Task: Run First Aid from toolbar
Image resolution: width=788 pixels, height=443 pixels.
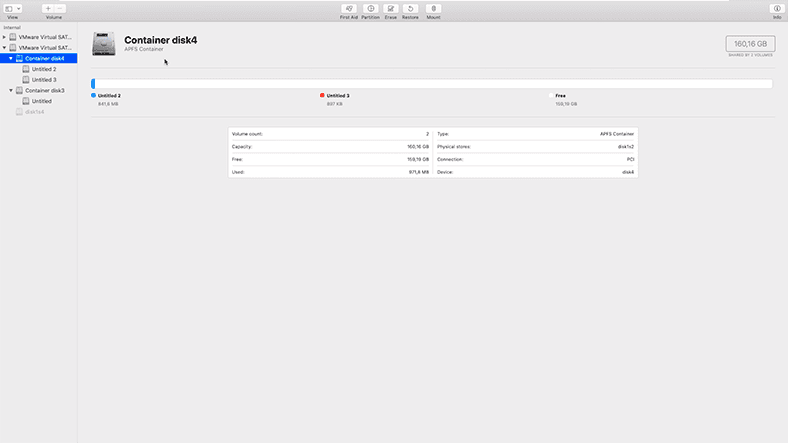Action: pyautogui.click(x=349, y=9)
